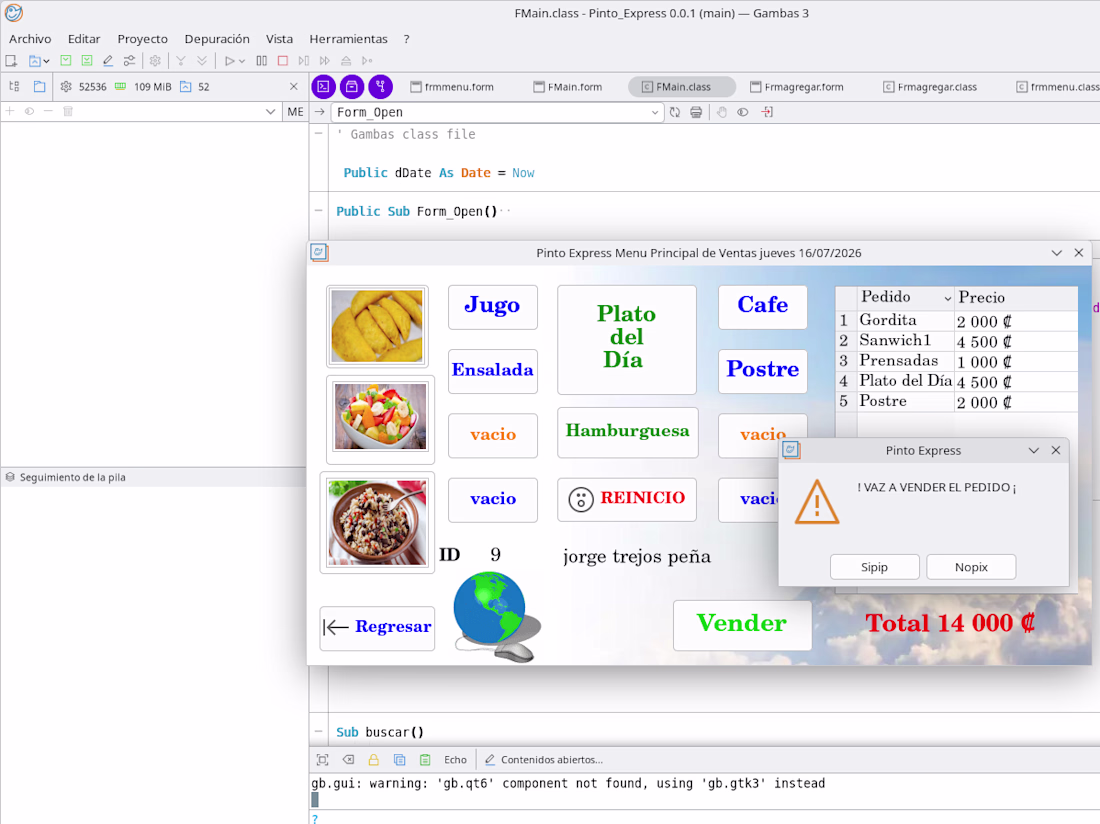Click the Hamburguesa button
1100x824 pixels.
pyautogui.click(x=627, y=432)
